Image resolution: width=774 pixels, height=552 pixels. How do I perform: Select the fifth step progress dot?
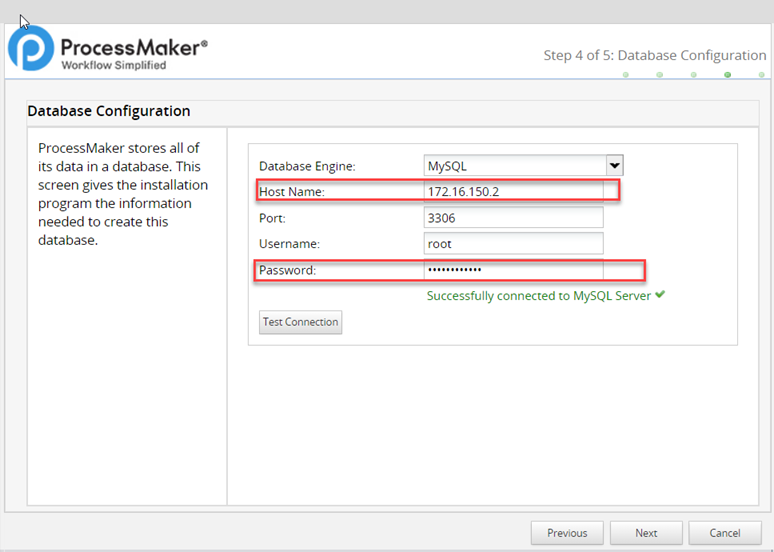761,75
